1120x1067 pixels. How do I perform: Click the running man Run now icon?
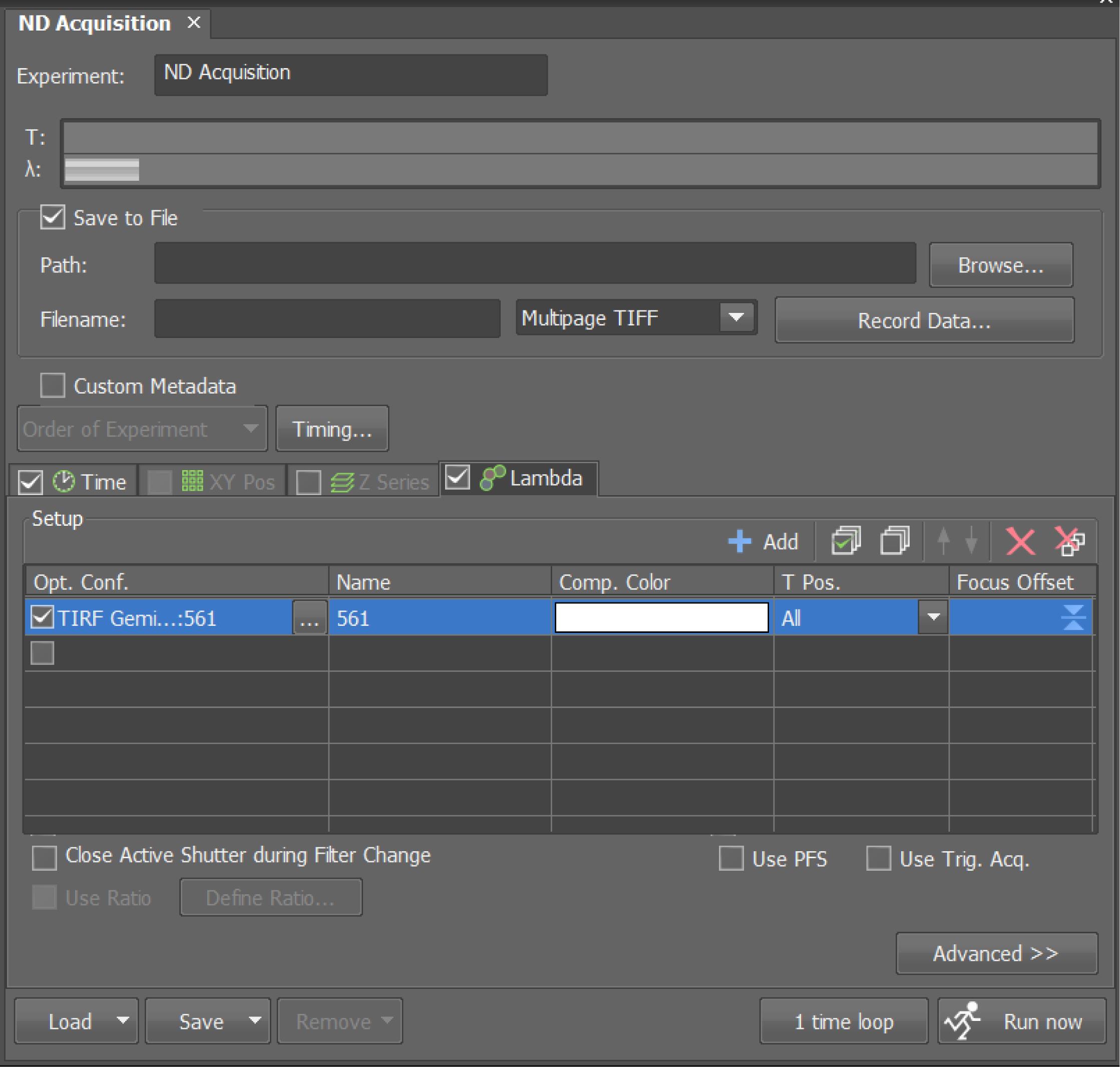(x=962, y=1021)
